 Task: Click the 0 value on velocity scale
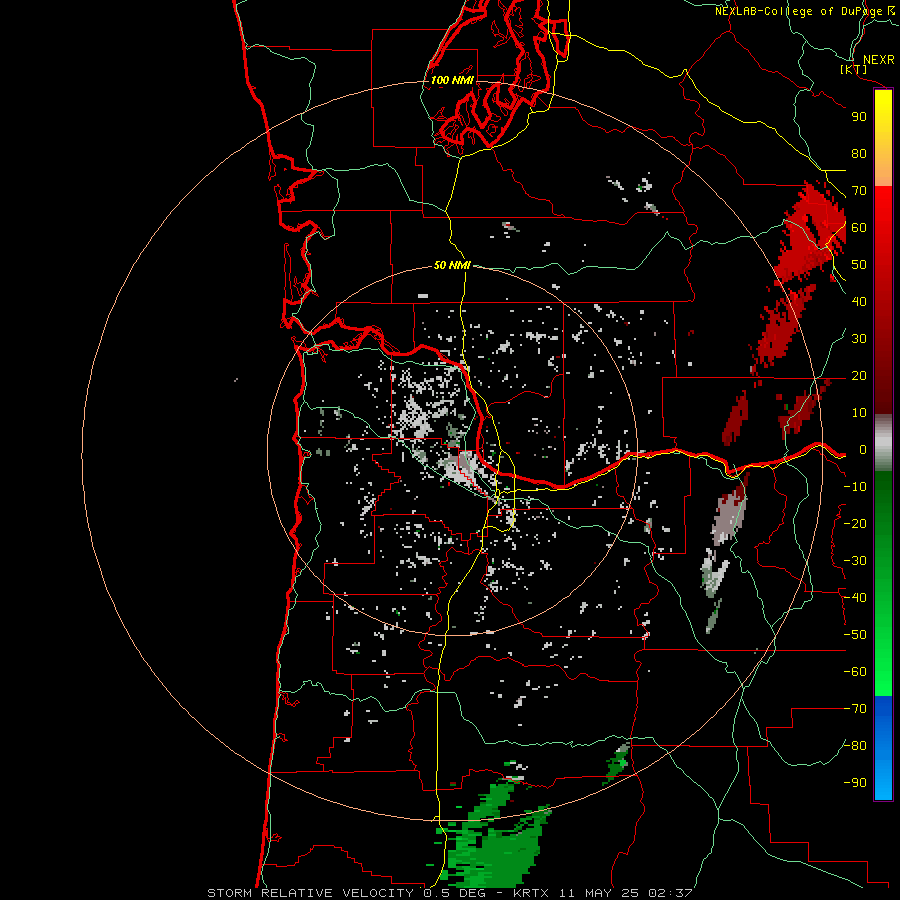point(863,450)
